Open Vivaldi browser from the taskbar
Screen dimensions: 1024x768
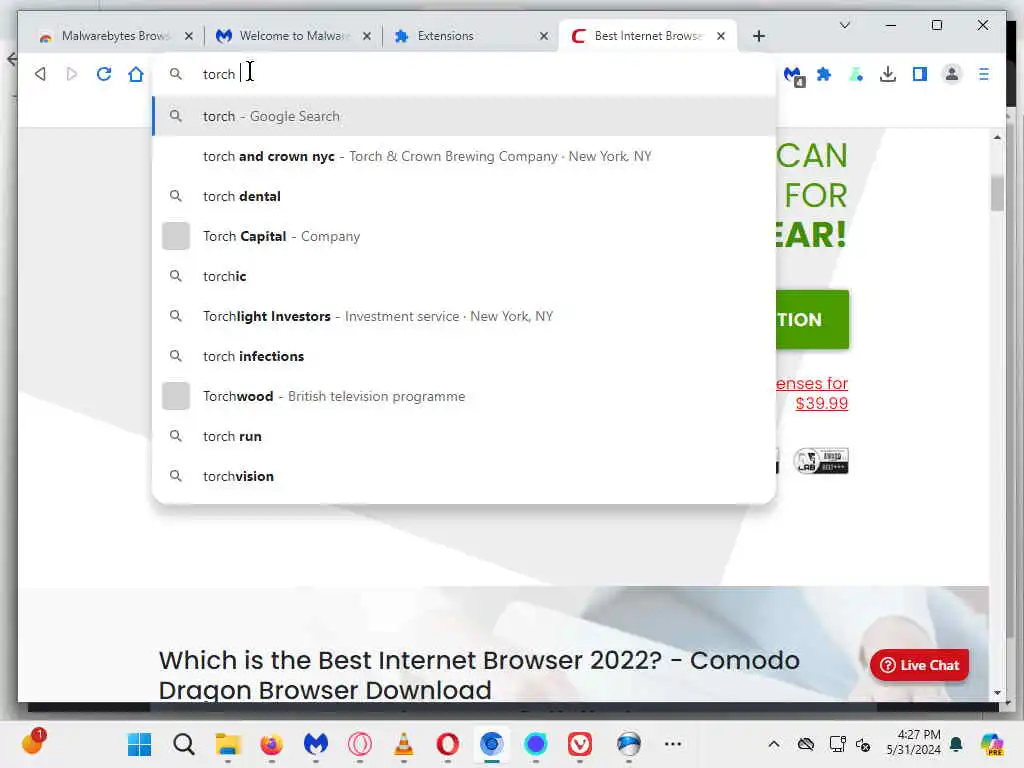580,744
